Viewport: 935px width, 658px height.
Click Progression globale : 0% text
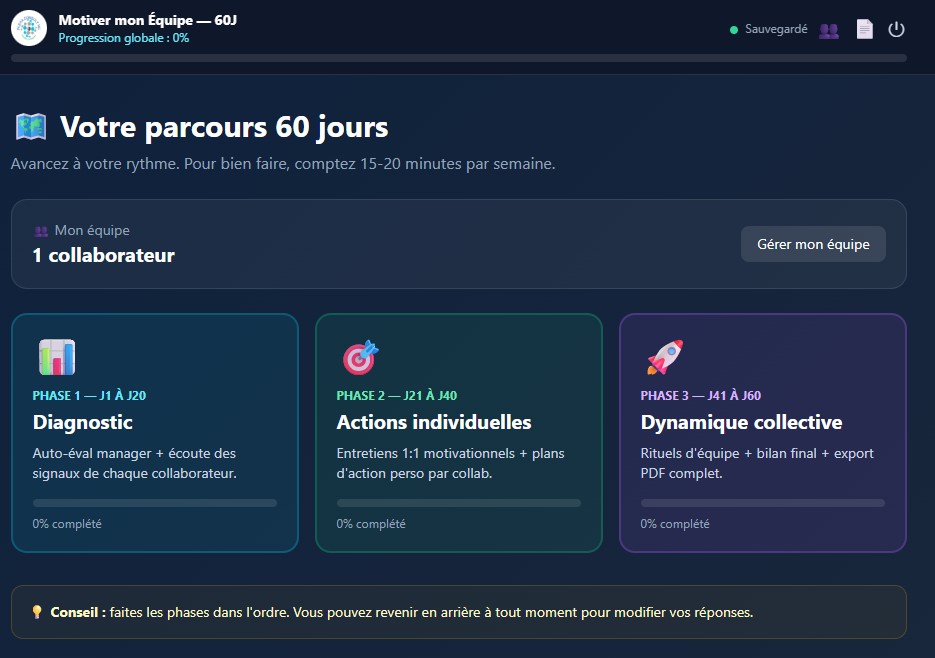click(x=123, y=38)
